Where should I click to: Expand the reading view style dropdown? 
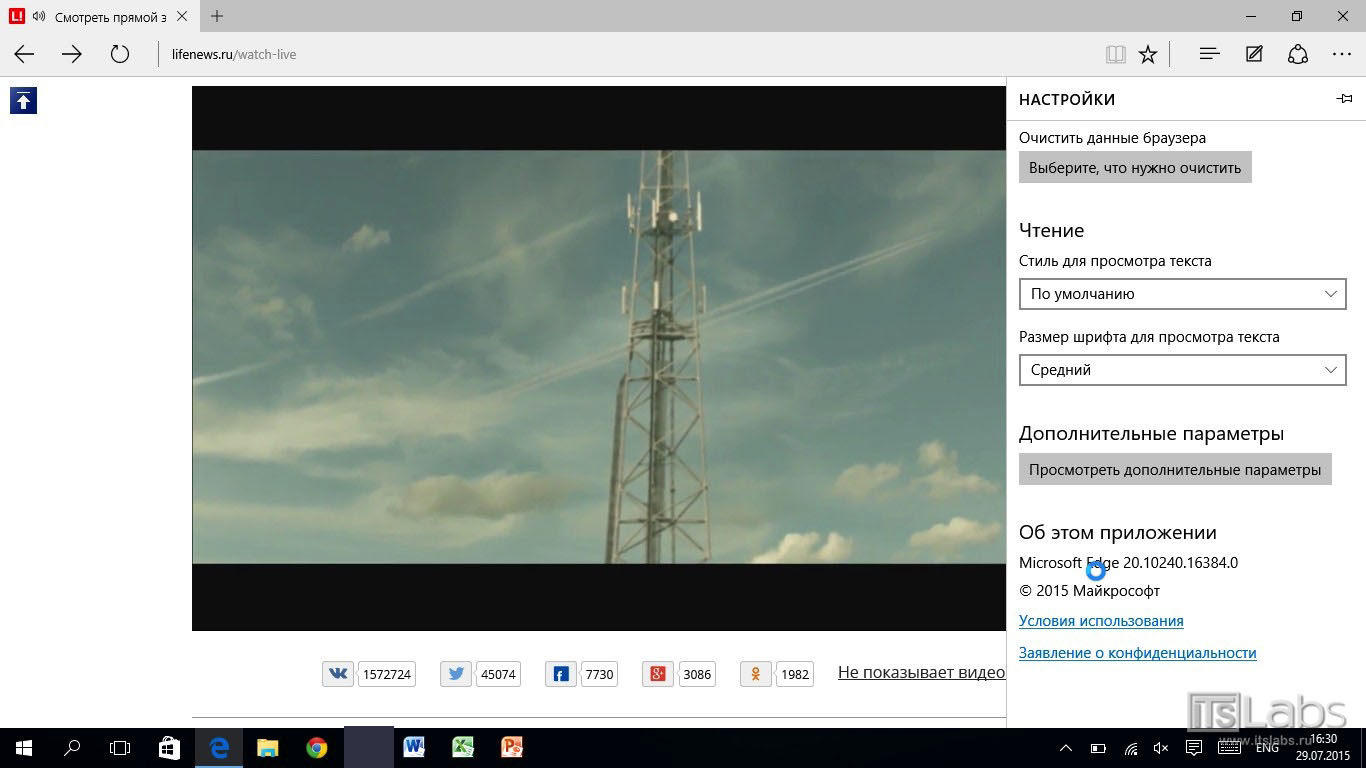pyautogui.click(x=1182, y=294)
